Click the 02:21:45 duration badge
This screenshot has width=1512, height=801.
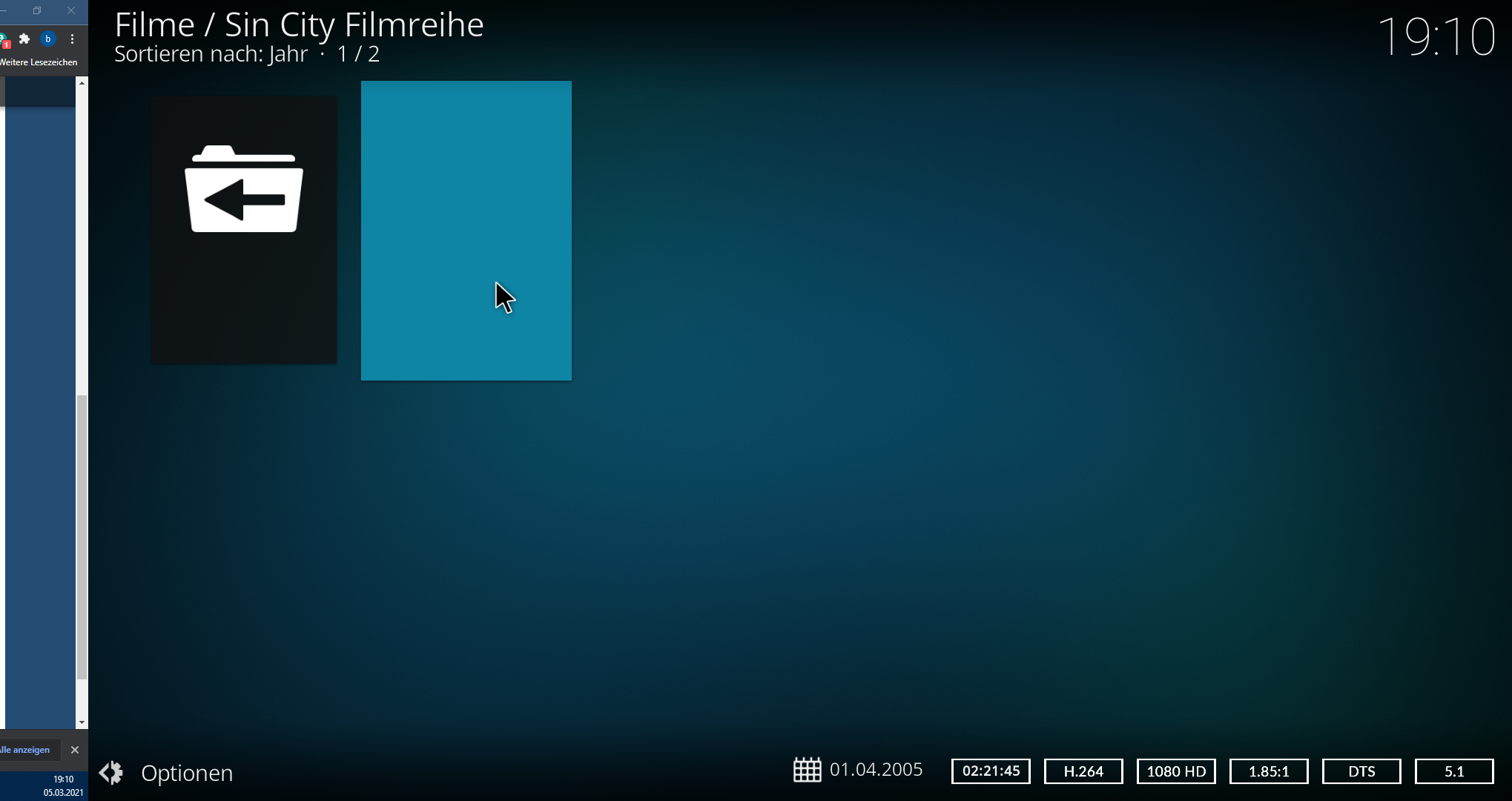(x=991, y=771)
